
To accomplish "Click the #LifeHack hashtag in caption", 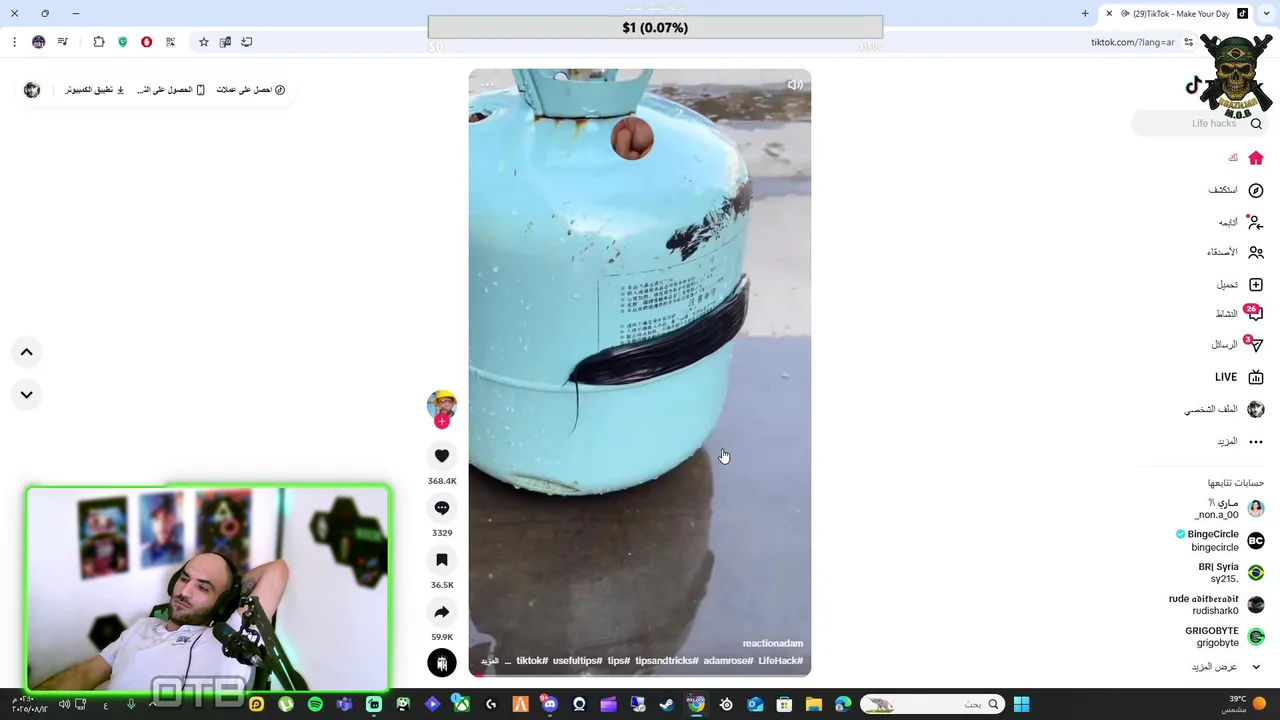I will pyautogui.click(x=781, y=661).
